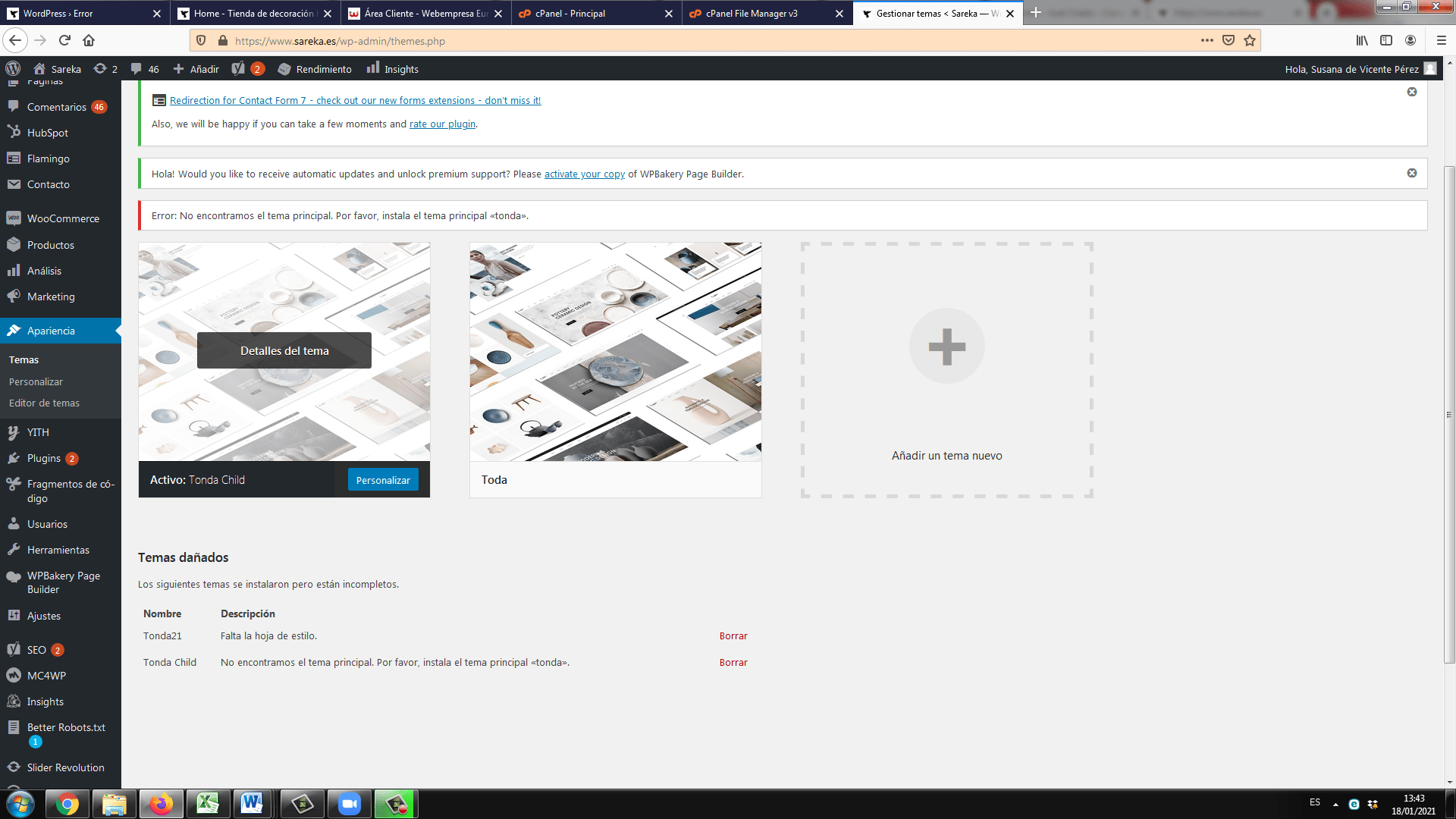Viewport: 1456px width, 819px height.
Task: Open Fragmentos de código sidebar item
Action: pos(61,491)
